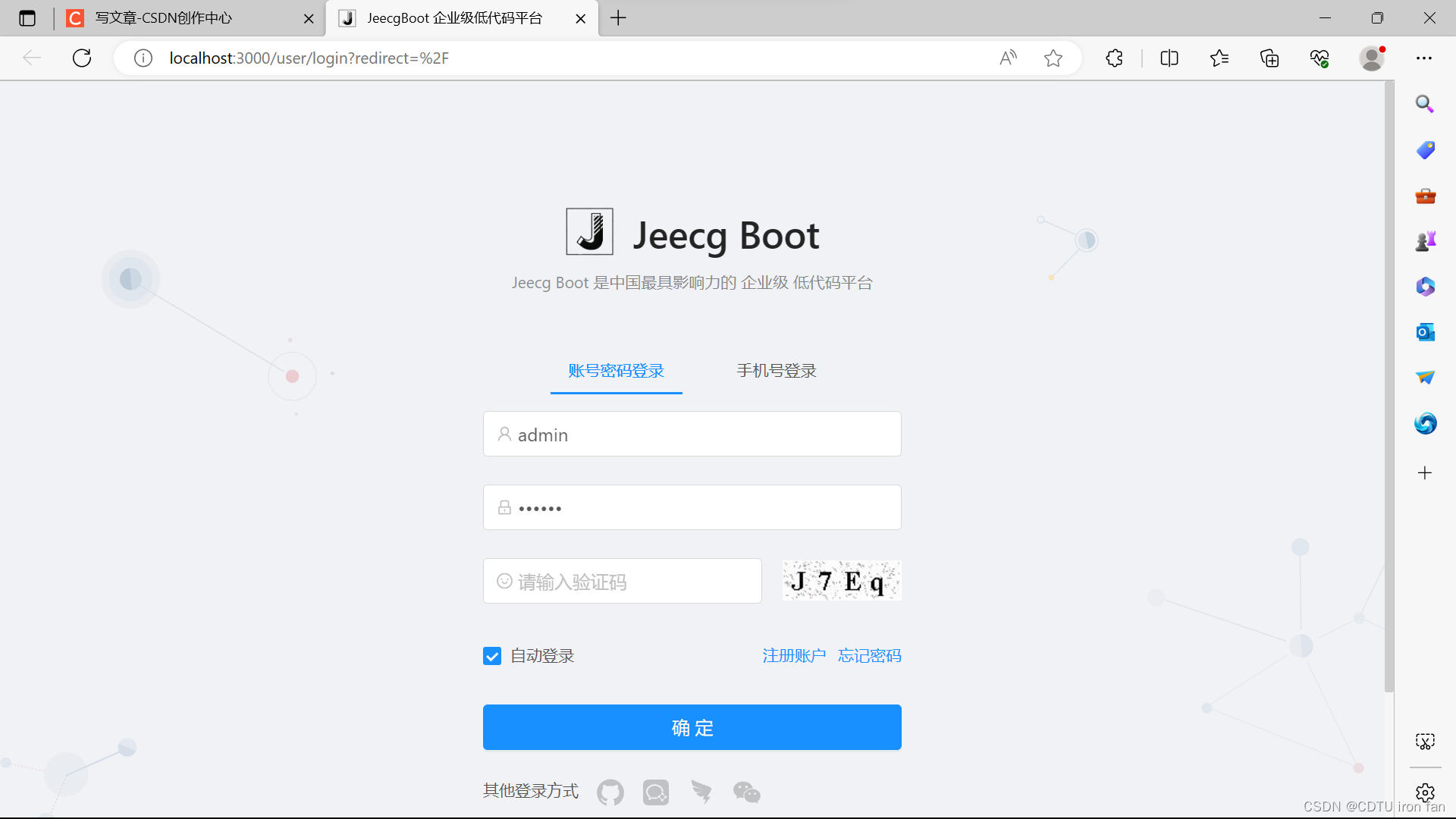Sign in using the QQ icon
The height and width of the screenshot is (819, 1456).
click(x=656, y=792)
